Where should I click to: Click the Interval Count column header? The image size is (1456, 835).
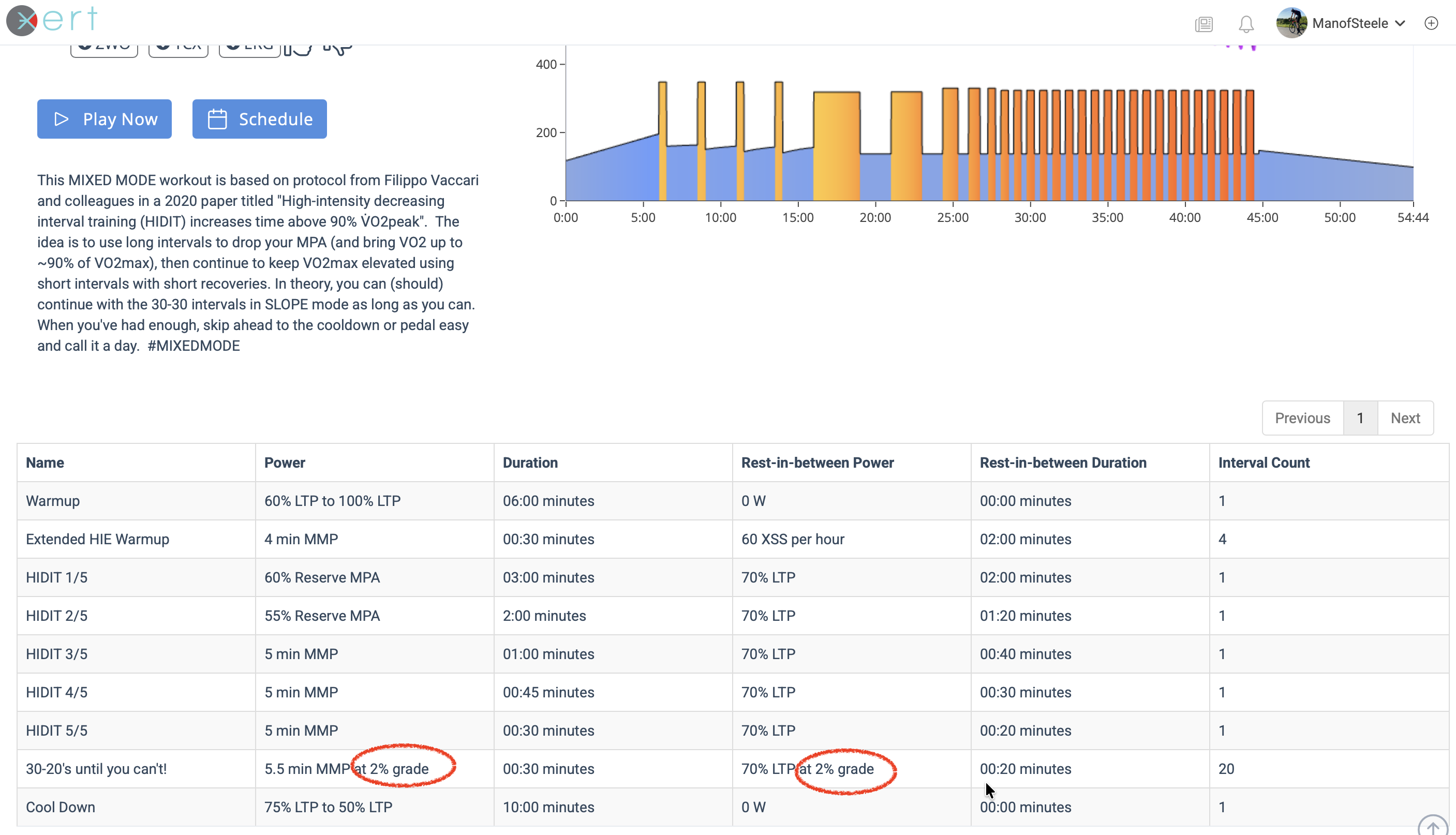click(1264, 463)
